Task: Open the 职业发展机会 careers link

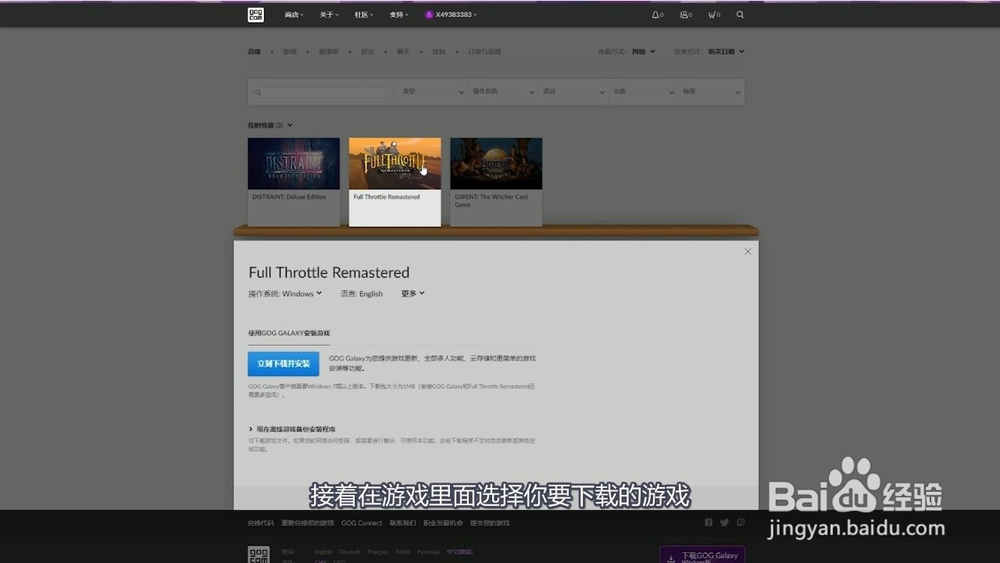Action: coord(443,523)
